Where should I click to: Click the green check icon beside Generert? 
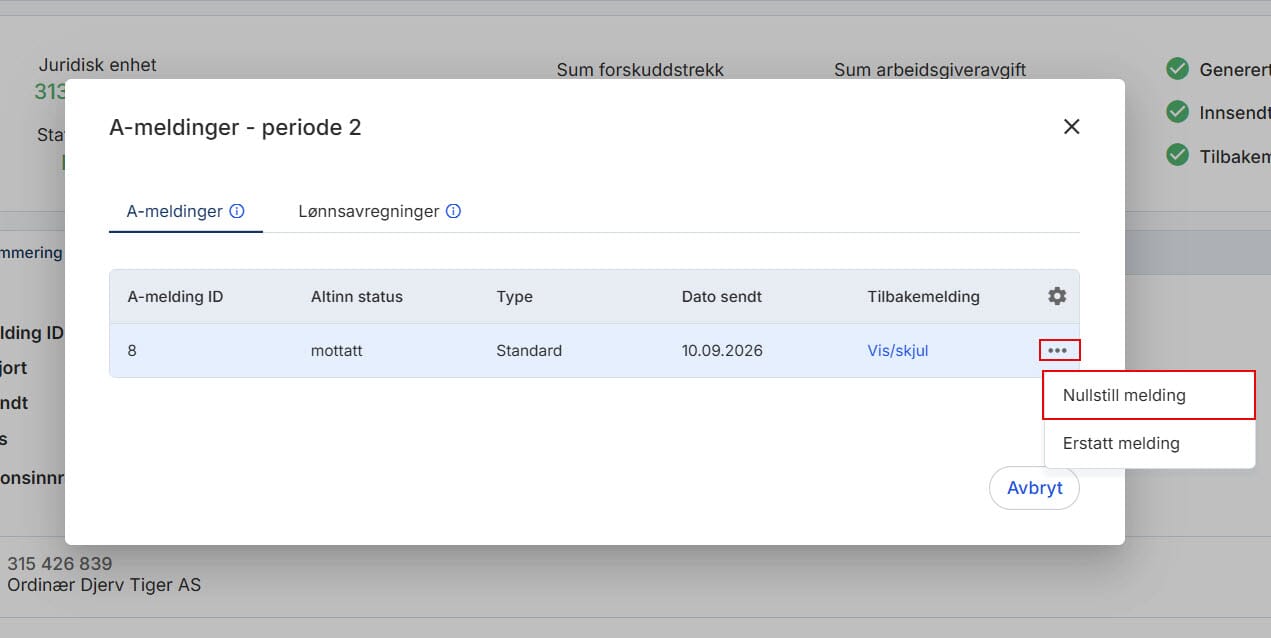[x=1177, y=70]
